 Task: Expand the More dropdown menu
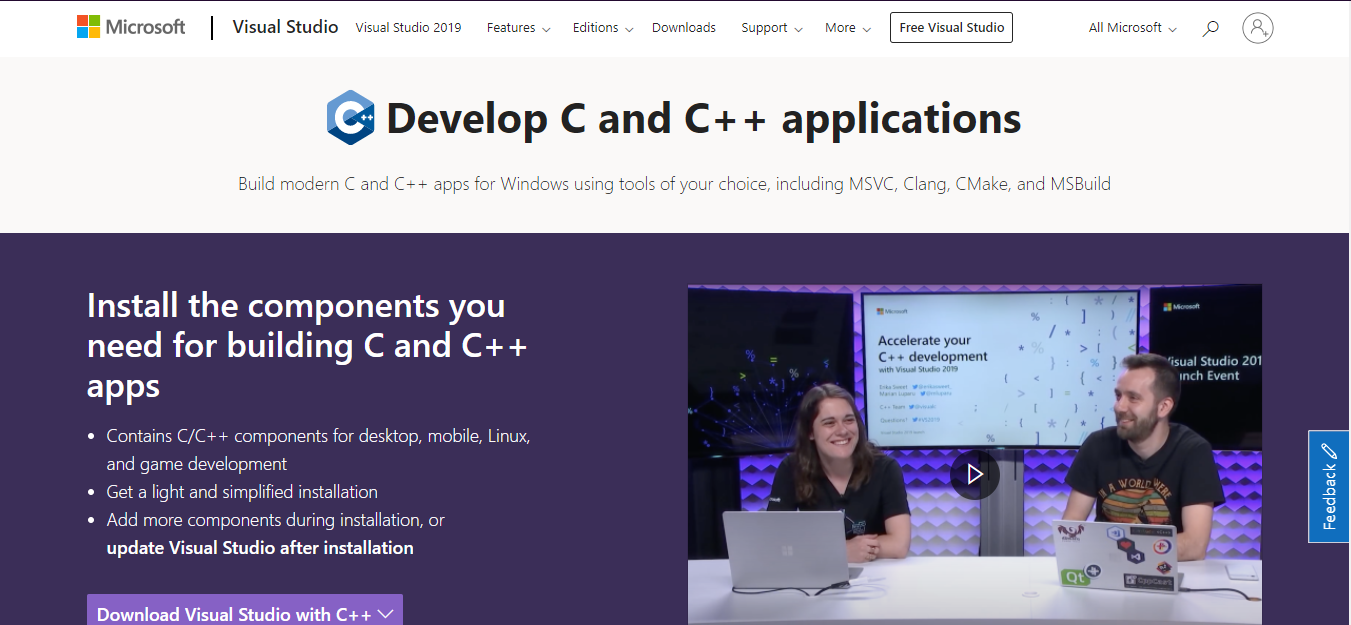(847, 28)
